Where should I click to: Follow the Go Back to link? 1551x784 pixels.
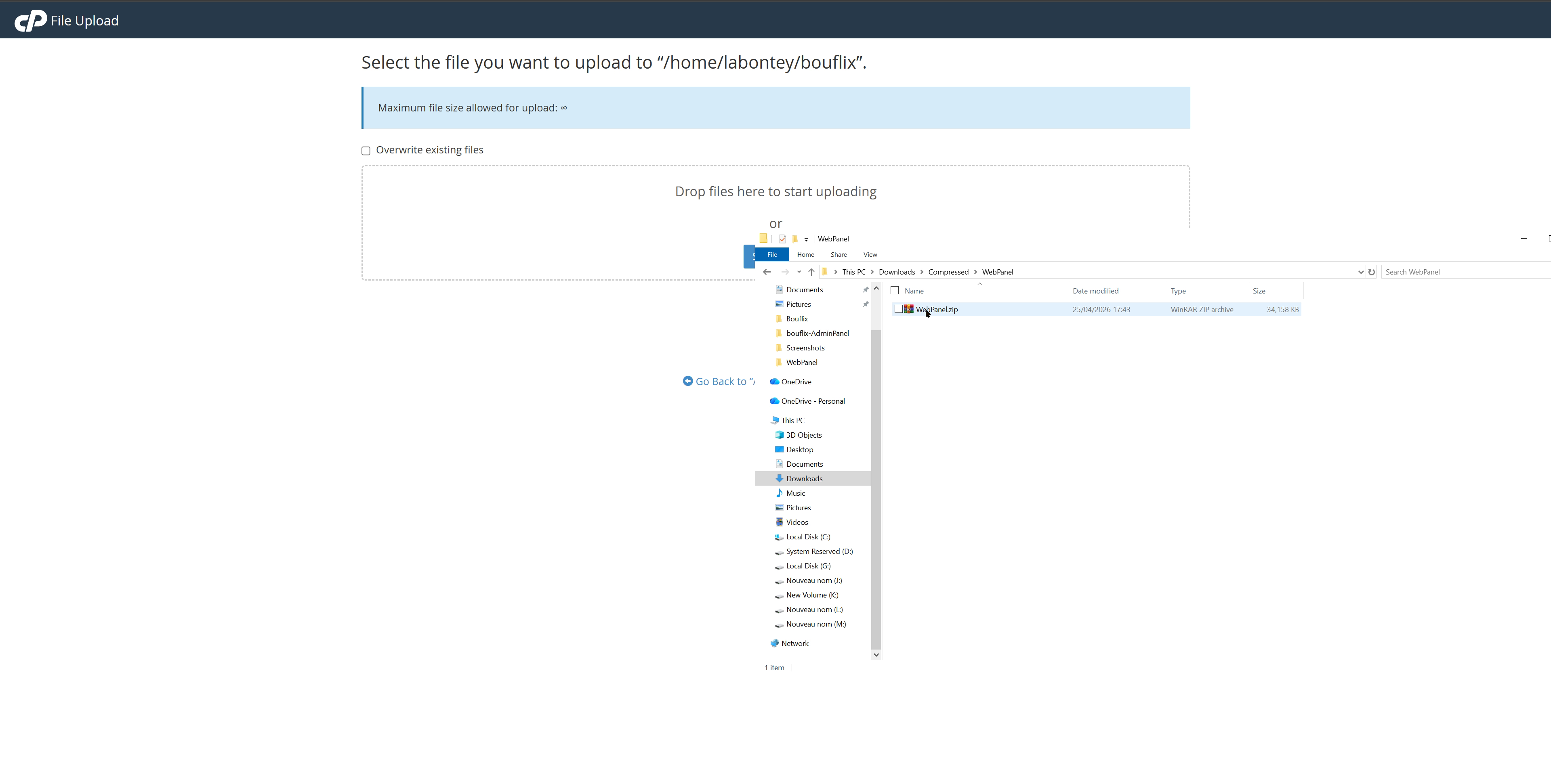(x=725, y=382)
